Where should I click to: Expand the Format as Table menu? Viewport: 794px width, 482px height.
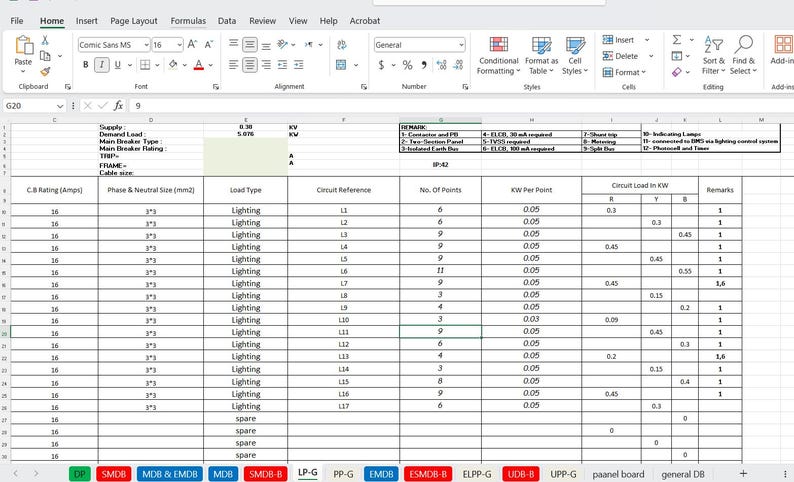click(x=541, y=56)
